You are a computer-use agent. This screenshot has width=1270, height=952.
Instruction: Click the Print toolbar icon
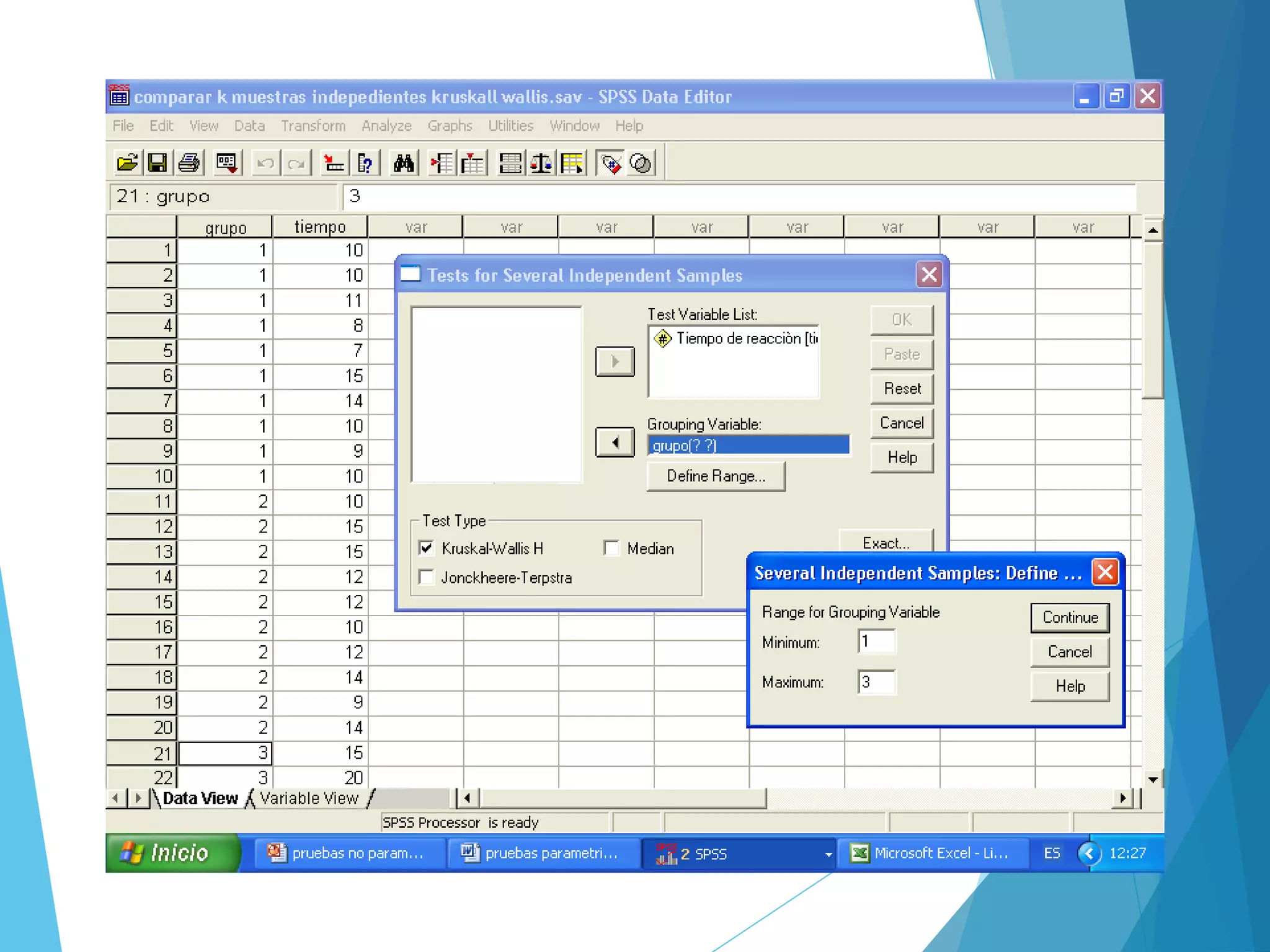tap(189, 164)
